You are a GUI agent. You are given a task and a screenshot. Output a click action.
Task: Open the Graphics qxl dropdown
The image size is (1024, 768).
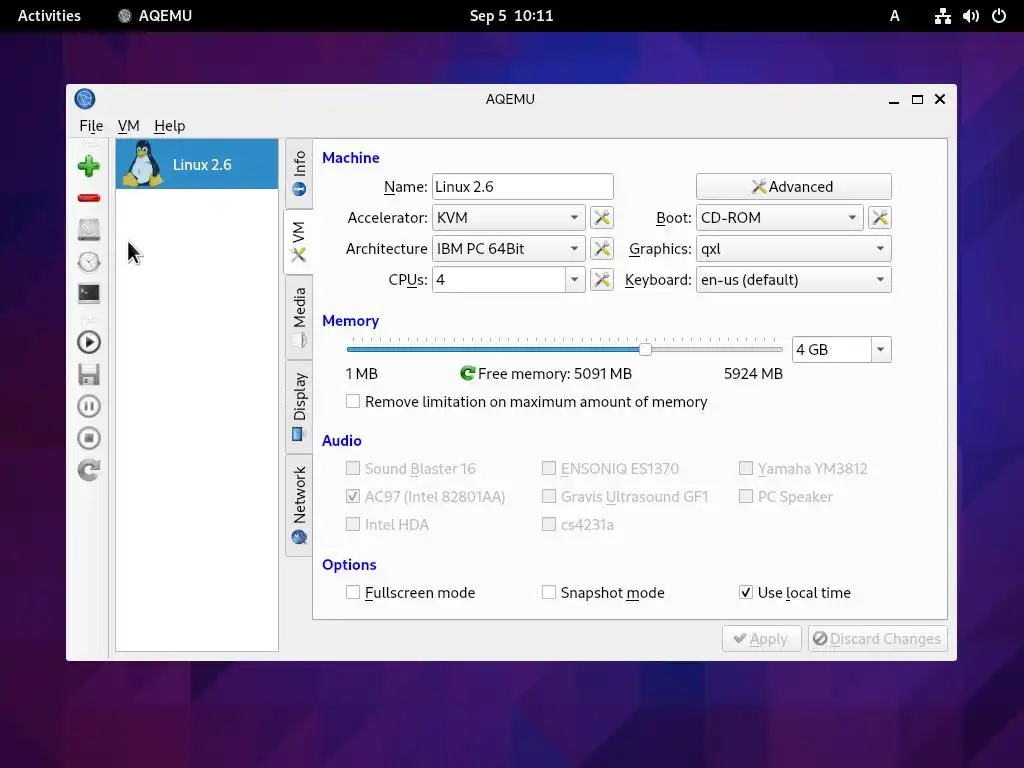[x=793, y=248]
